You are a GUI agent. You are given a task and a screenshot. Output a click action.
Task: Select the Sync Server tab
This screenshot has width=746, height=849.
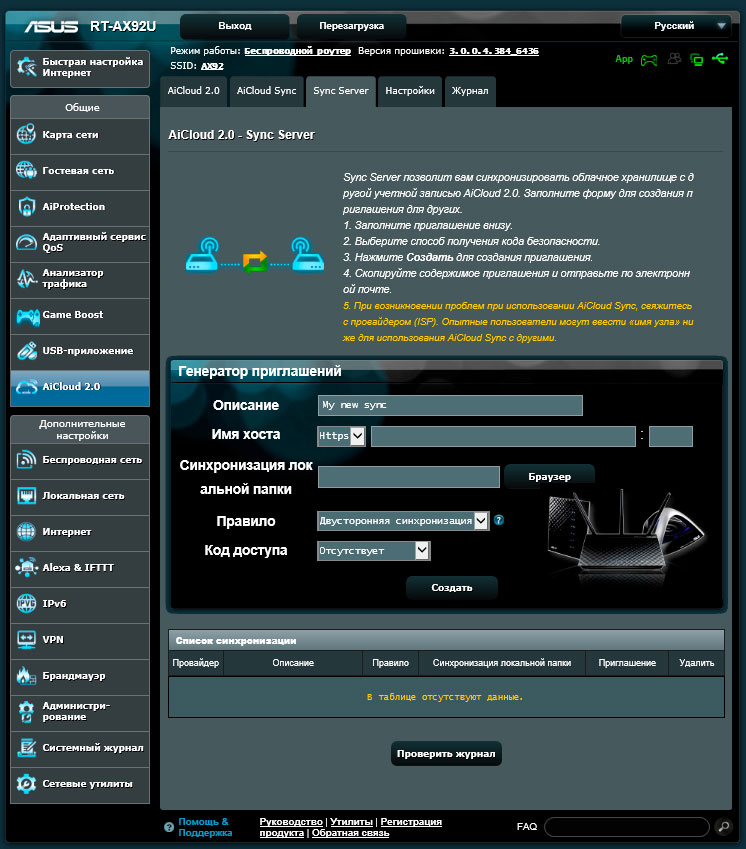click(x=341, y=91)
